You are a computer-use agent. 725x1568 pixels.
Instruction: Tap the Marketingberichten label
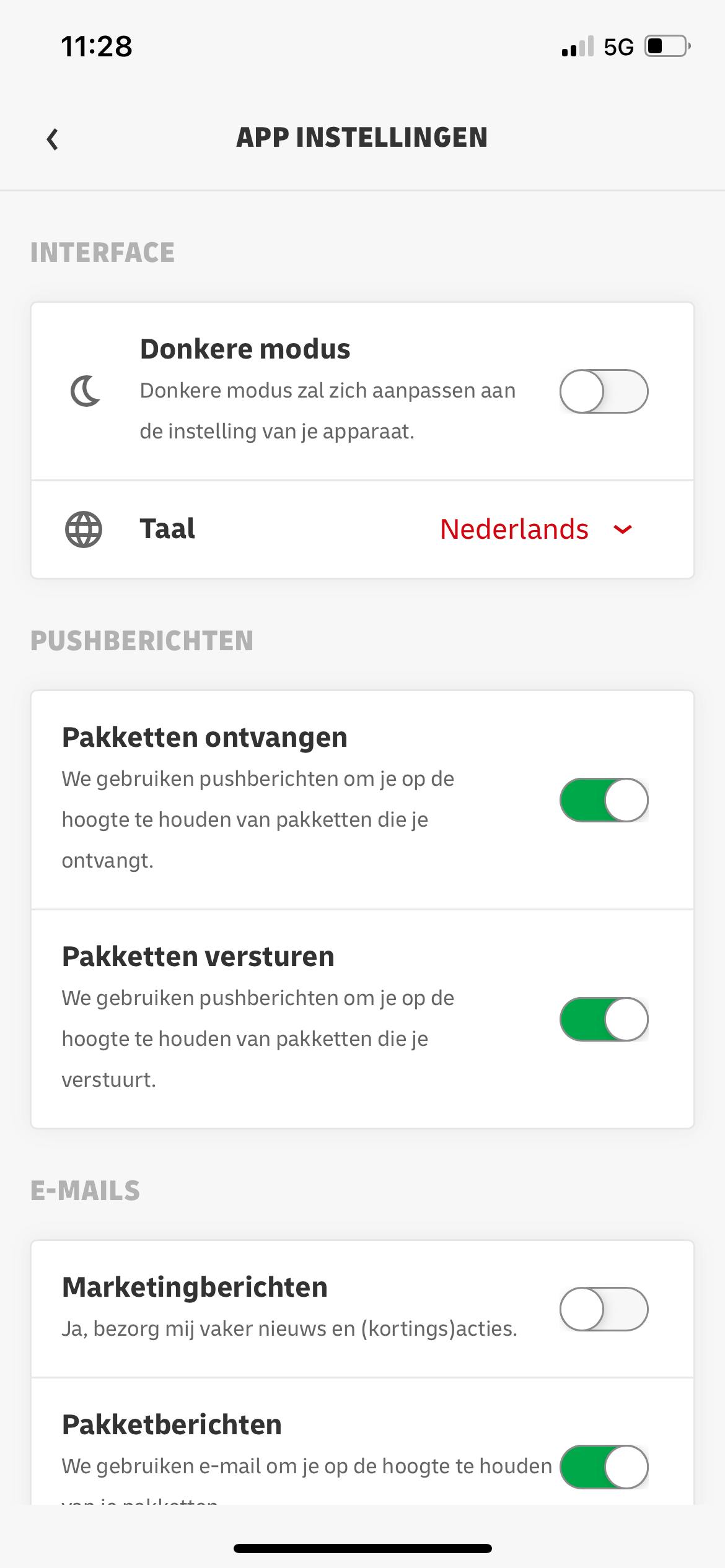click(x=195, y=1287)
